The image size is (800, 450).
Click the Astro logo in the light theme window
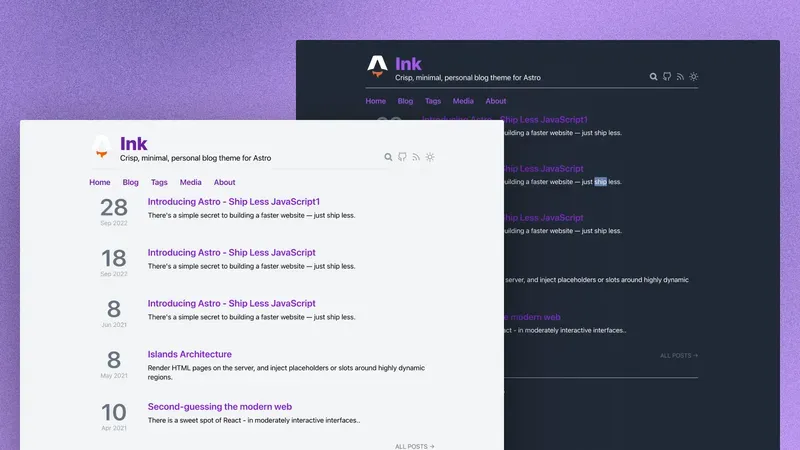pyautogui.click(x=100, y=147)
